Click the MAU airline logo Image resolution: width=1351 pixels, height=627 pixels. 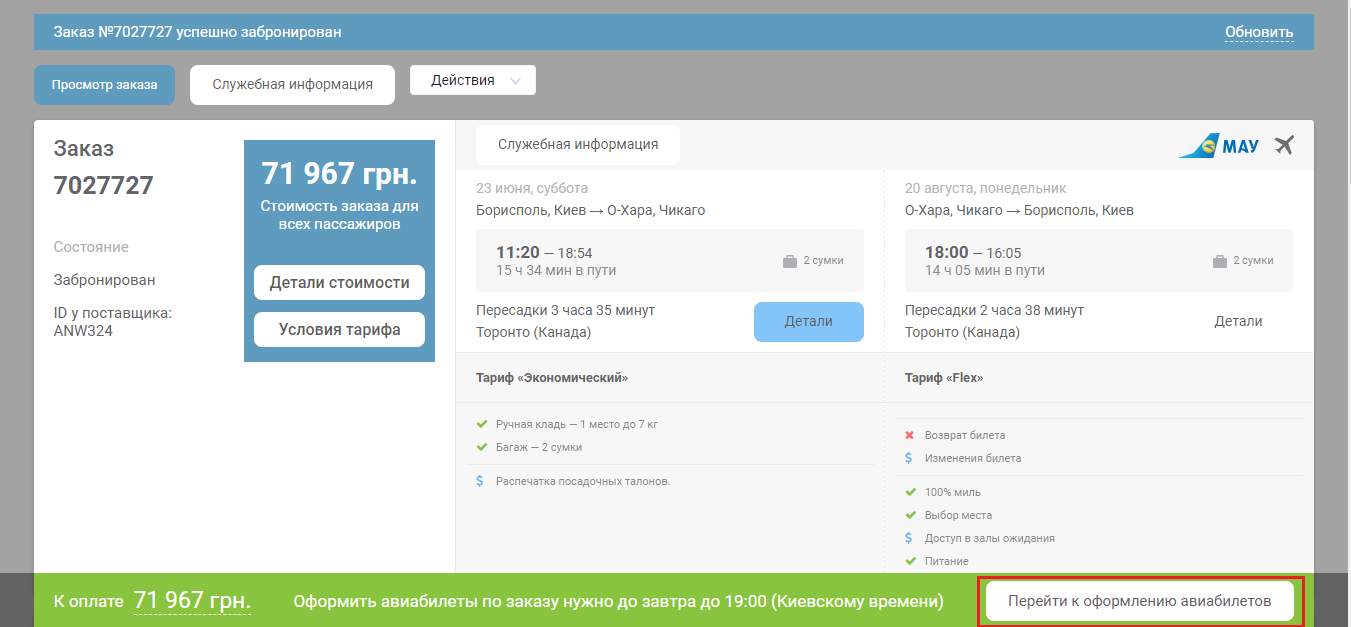coord(1219,146)
